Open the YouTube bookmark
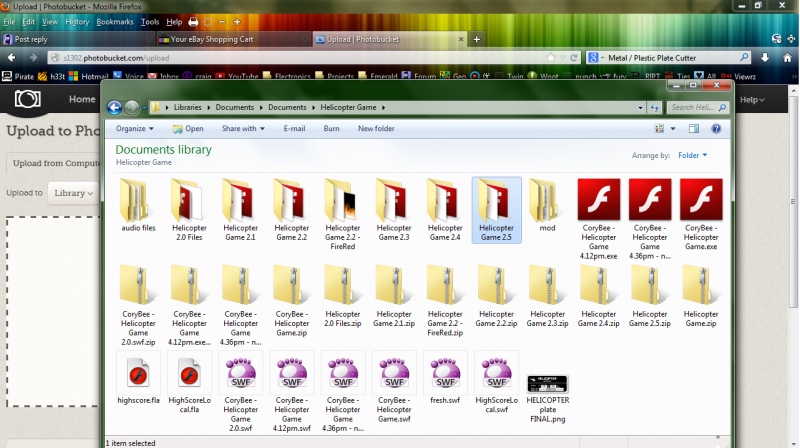This screenshot has height=448, width=800. (x=237, y=77)
